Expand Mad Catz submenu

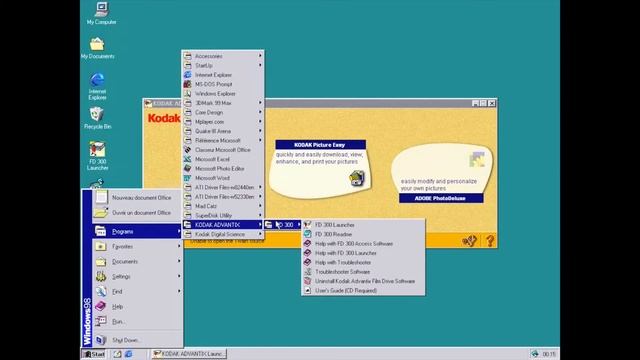222,206
